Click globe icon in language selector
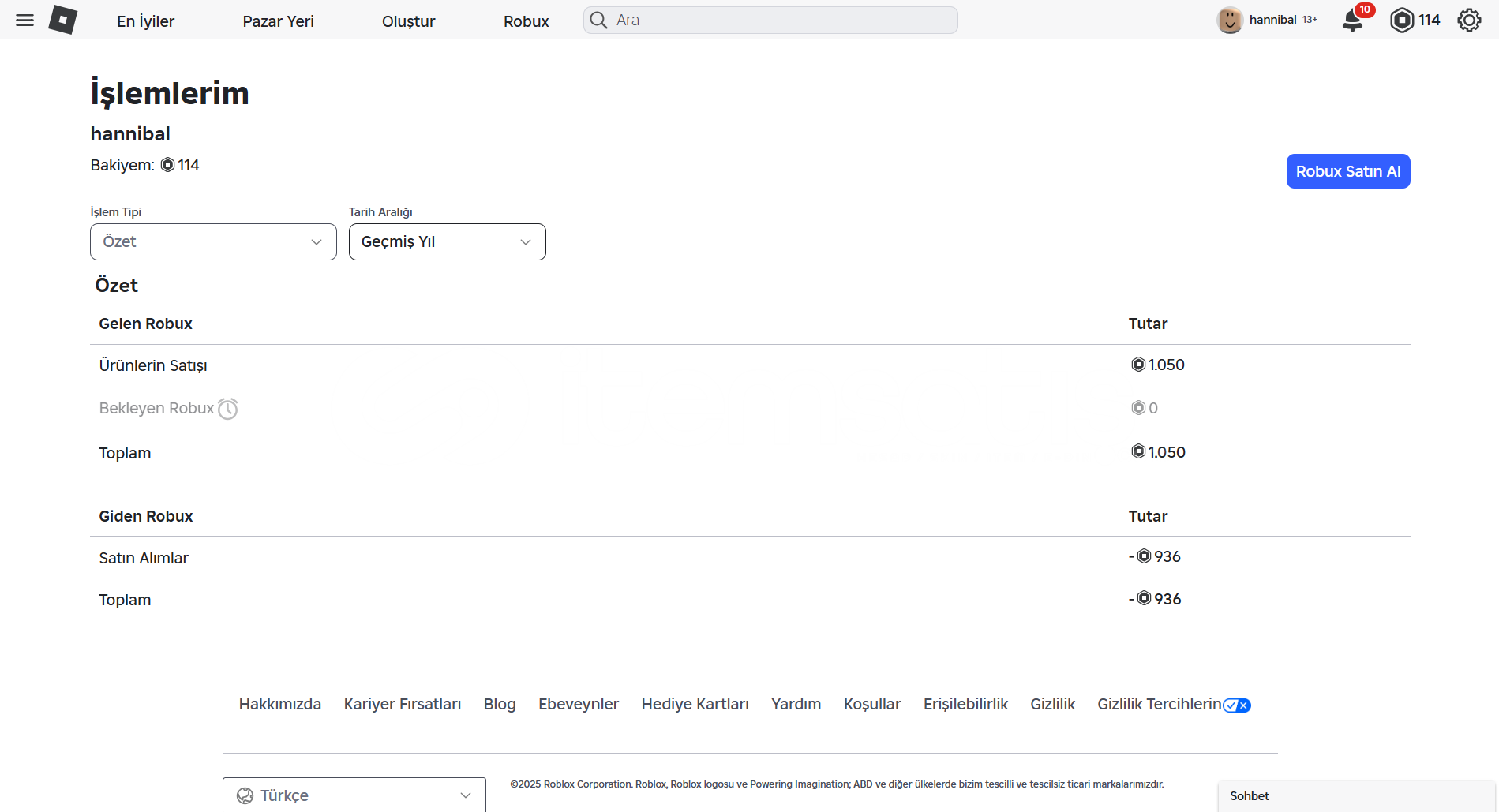 245,795
